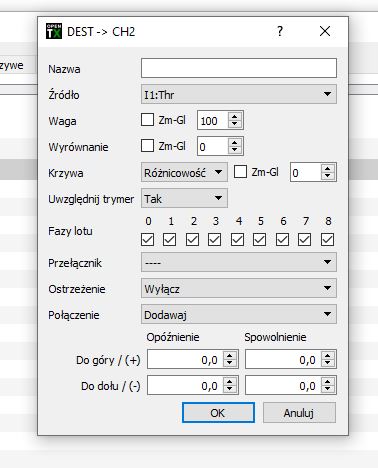This screenshot has width=378, height=468.
Task: Enable the Zm-Gl checkbox for Waga
Action: [x=147, y=120]
